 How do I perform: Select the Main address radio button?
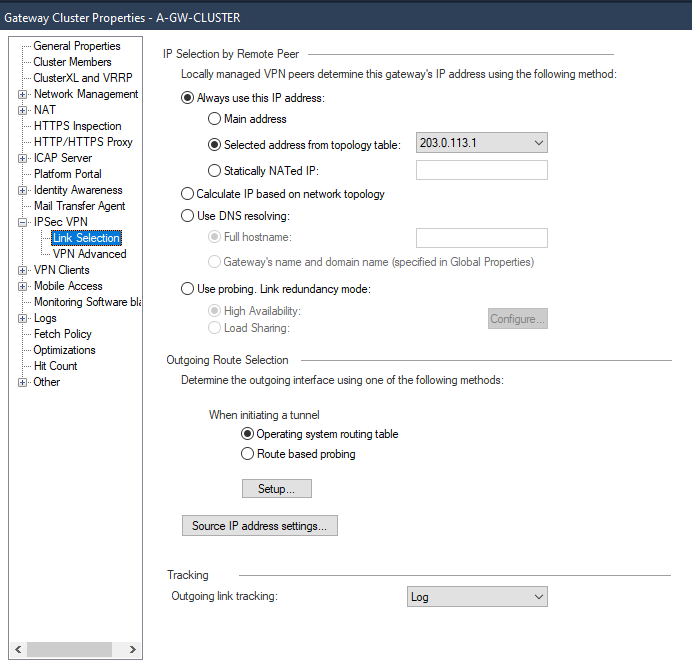pos(214,119)
